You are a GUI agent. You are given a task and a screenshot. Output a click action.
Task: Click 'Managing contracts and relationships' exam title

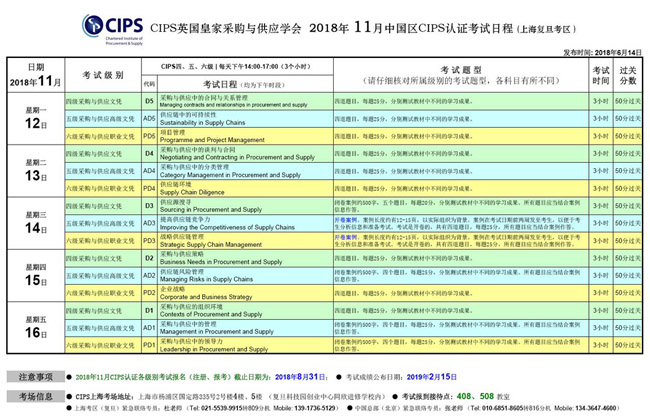click(233, 105)
